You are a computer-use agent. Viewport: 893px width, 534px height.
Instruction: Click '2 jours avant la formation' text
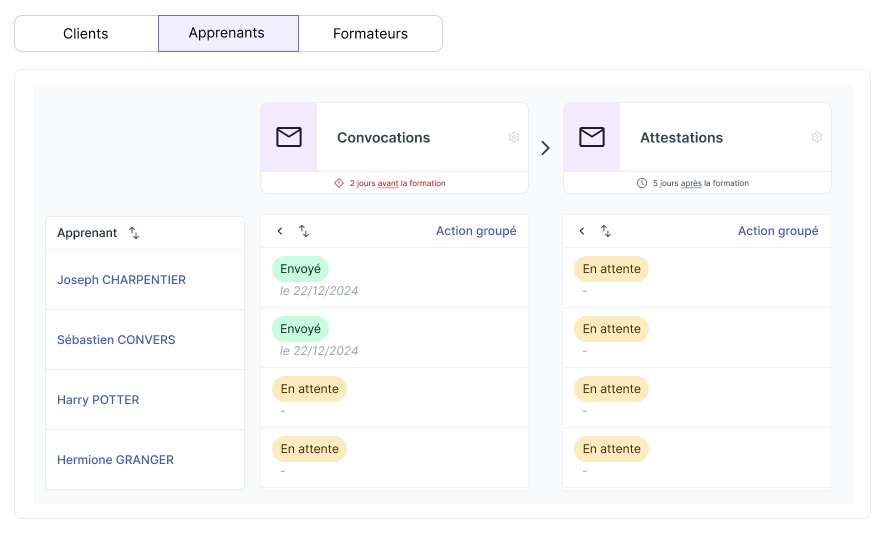398,183
